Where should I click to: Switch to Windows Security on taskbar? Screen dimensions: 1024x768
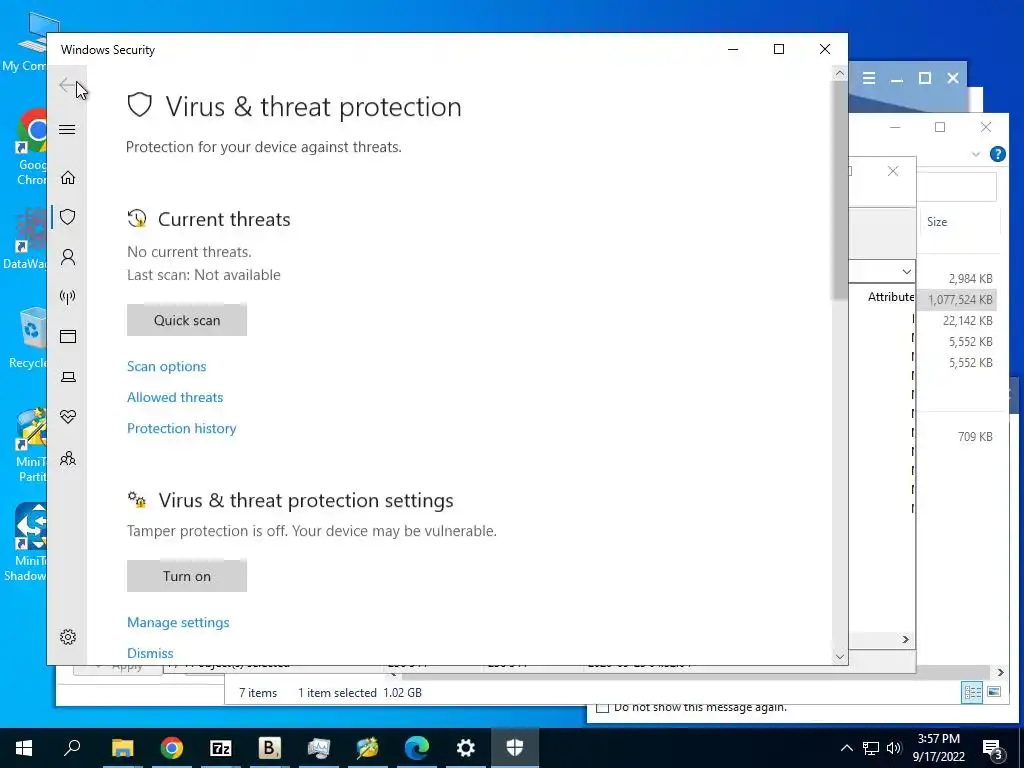[515, 748]
